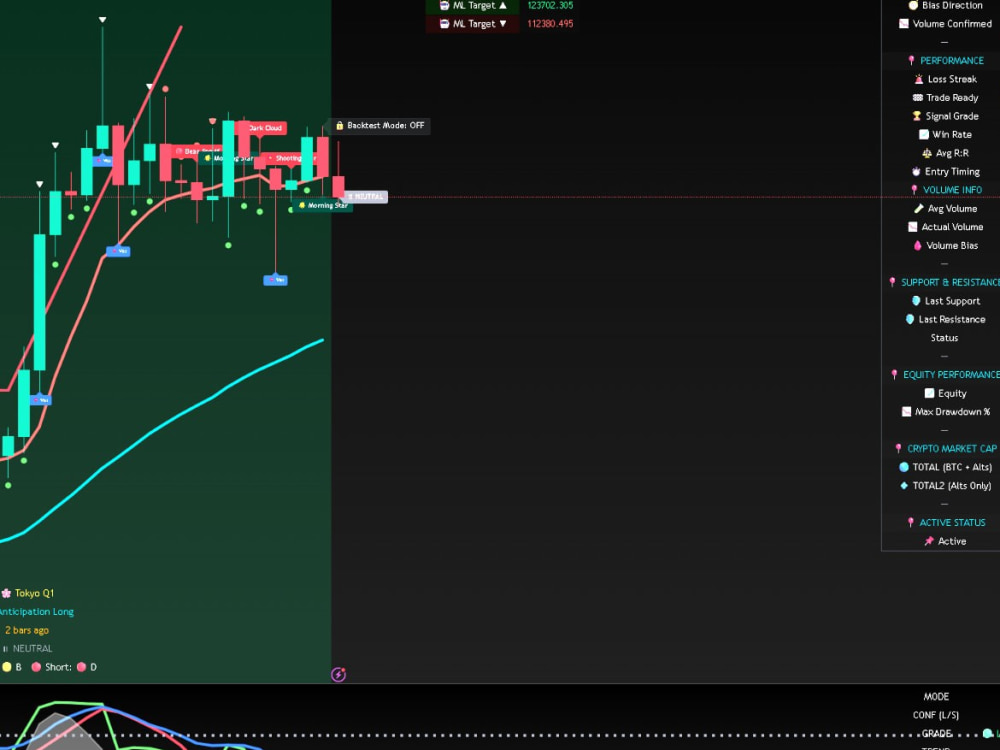1000x750 pixels.
Task: Click the Actual Volume chart icon
Action: [x=913, y=227]
